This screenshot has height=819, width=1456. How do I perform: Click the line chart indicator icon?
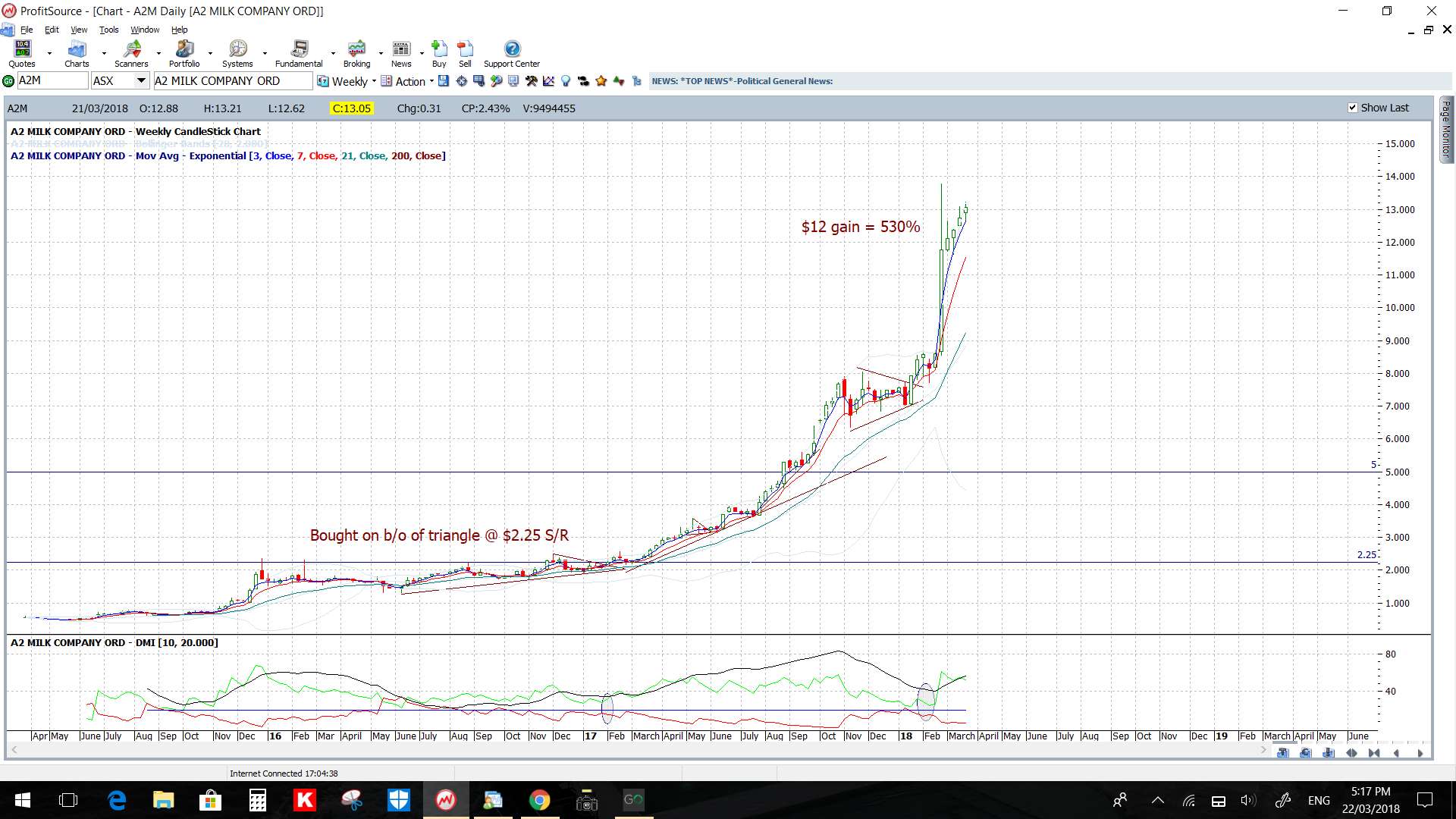point(548,81)
